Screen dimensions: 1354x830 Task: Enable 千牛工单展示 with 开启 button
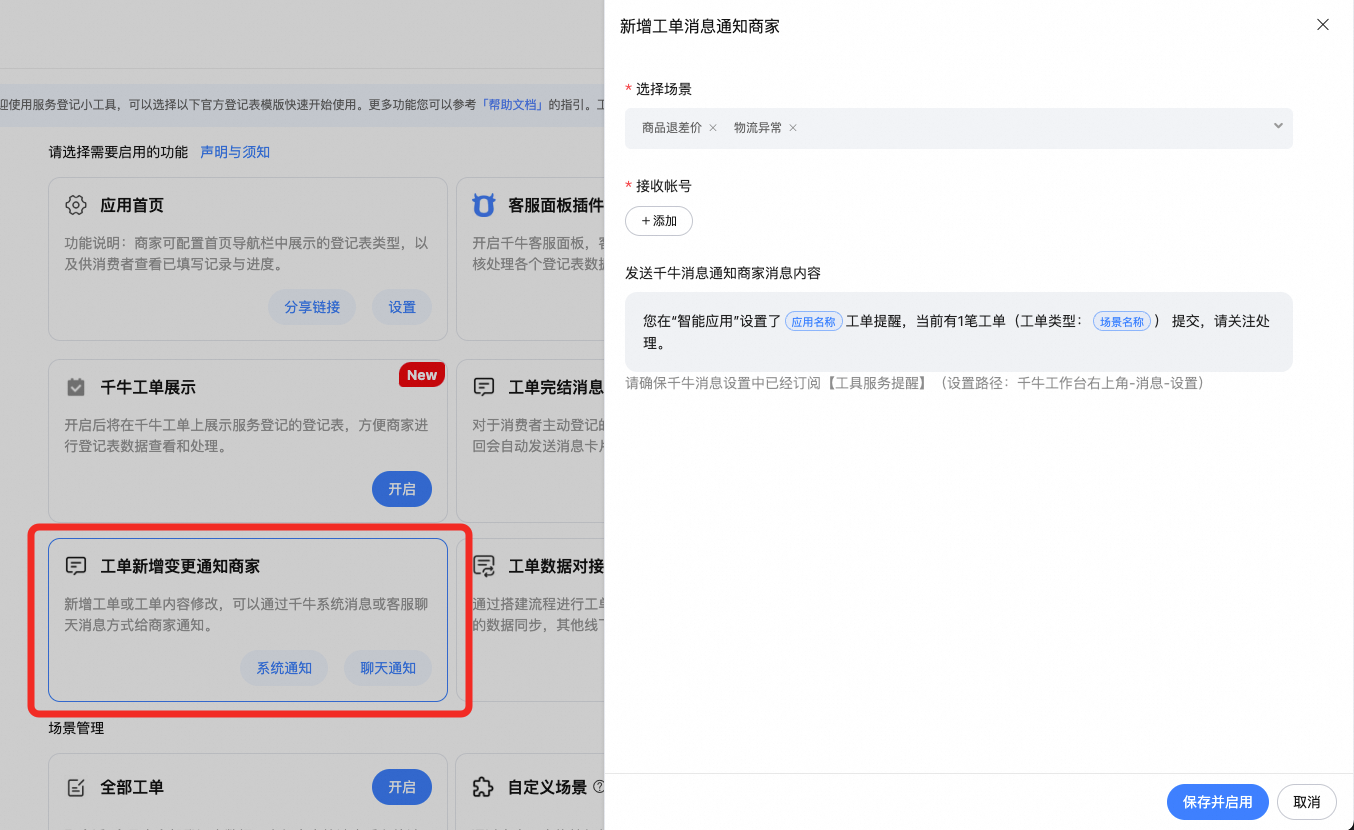point(402,489)
